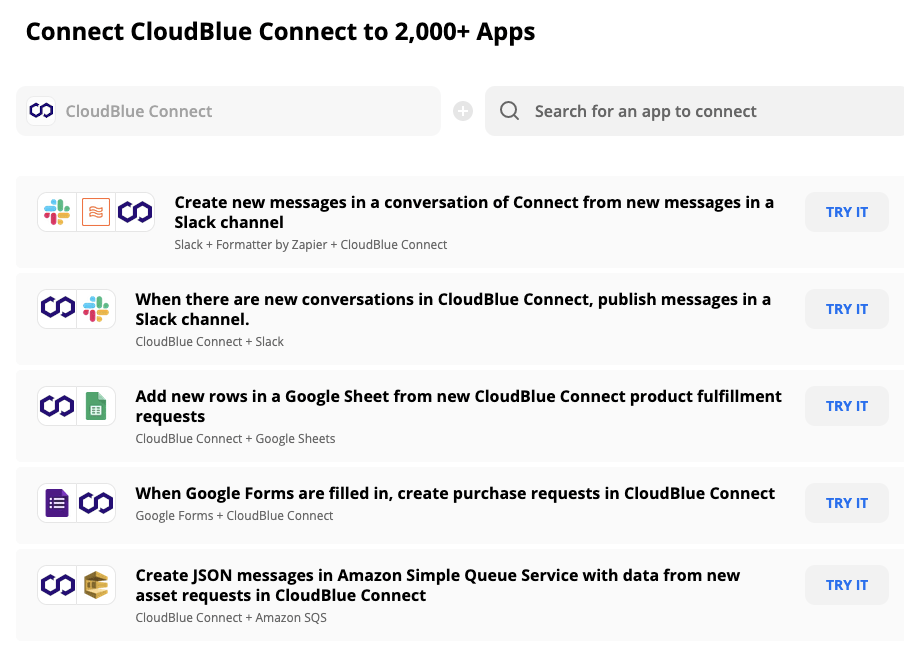Try the Google Sheet fulfillment requests zap

click(846, 406)
